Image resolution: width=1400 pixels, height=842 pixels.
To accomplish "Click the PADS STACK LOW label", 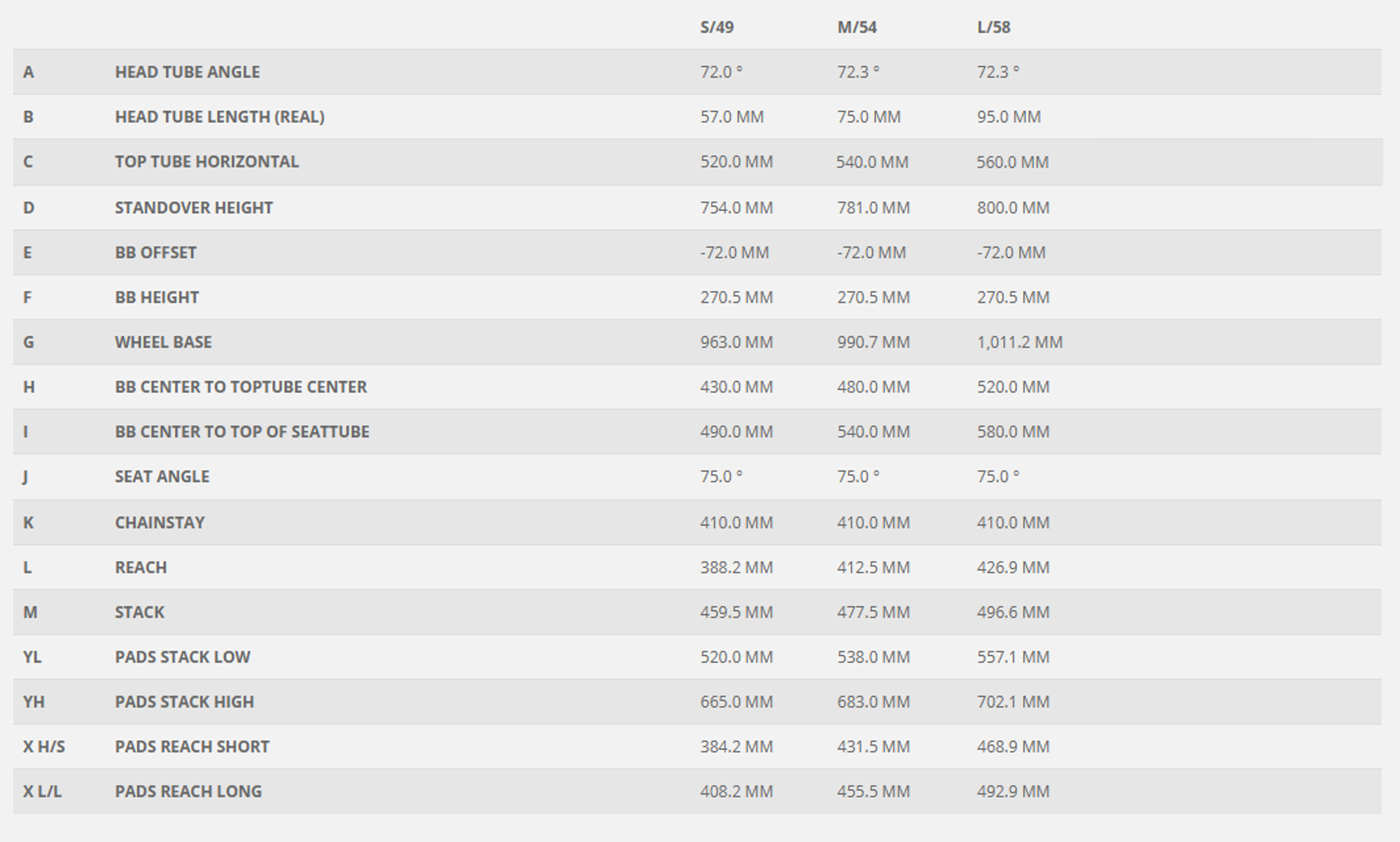I will 182,657.
